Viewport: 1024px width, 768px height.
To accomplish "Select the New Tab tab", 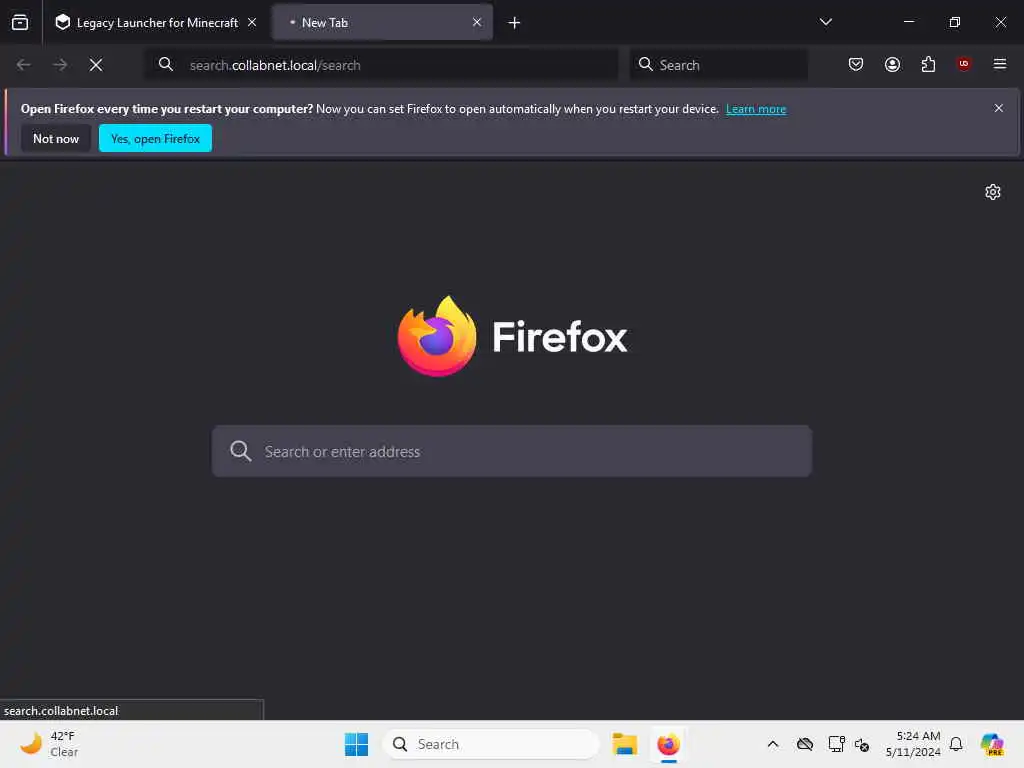I will (x=382, y=22).
